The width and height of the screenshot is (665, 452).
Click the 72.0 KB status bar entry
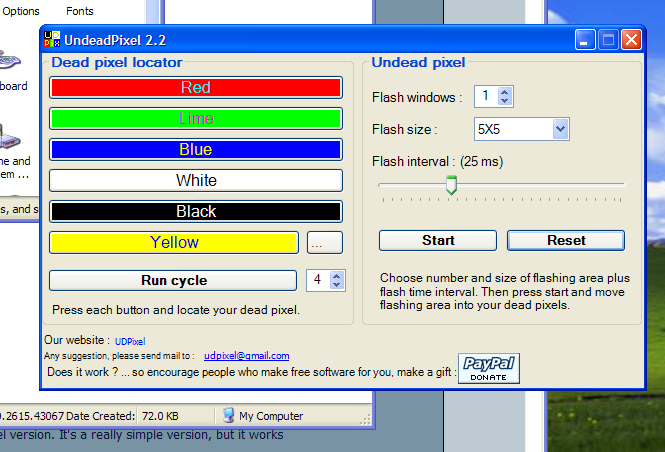pyautogui.click(x=160, y=416)
